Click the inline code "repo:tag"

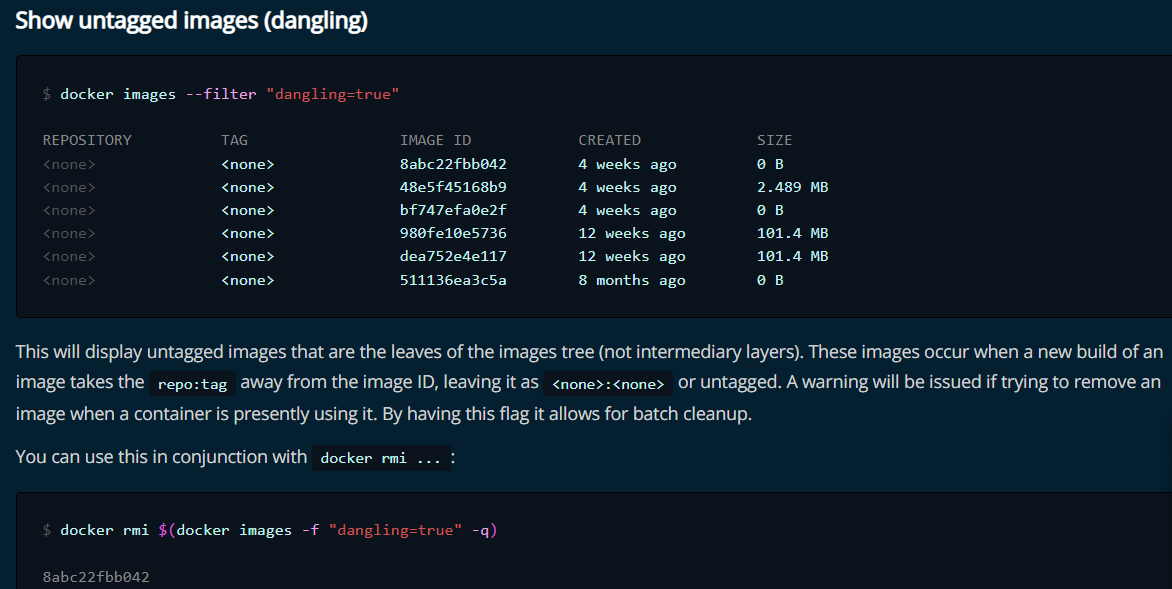(192, 384)
